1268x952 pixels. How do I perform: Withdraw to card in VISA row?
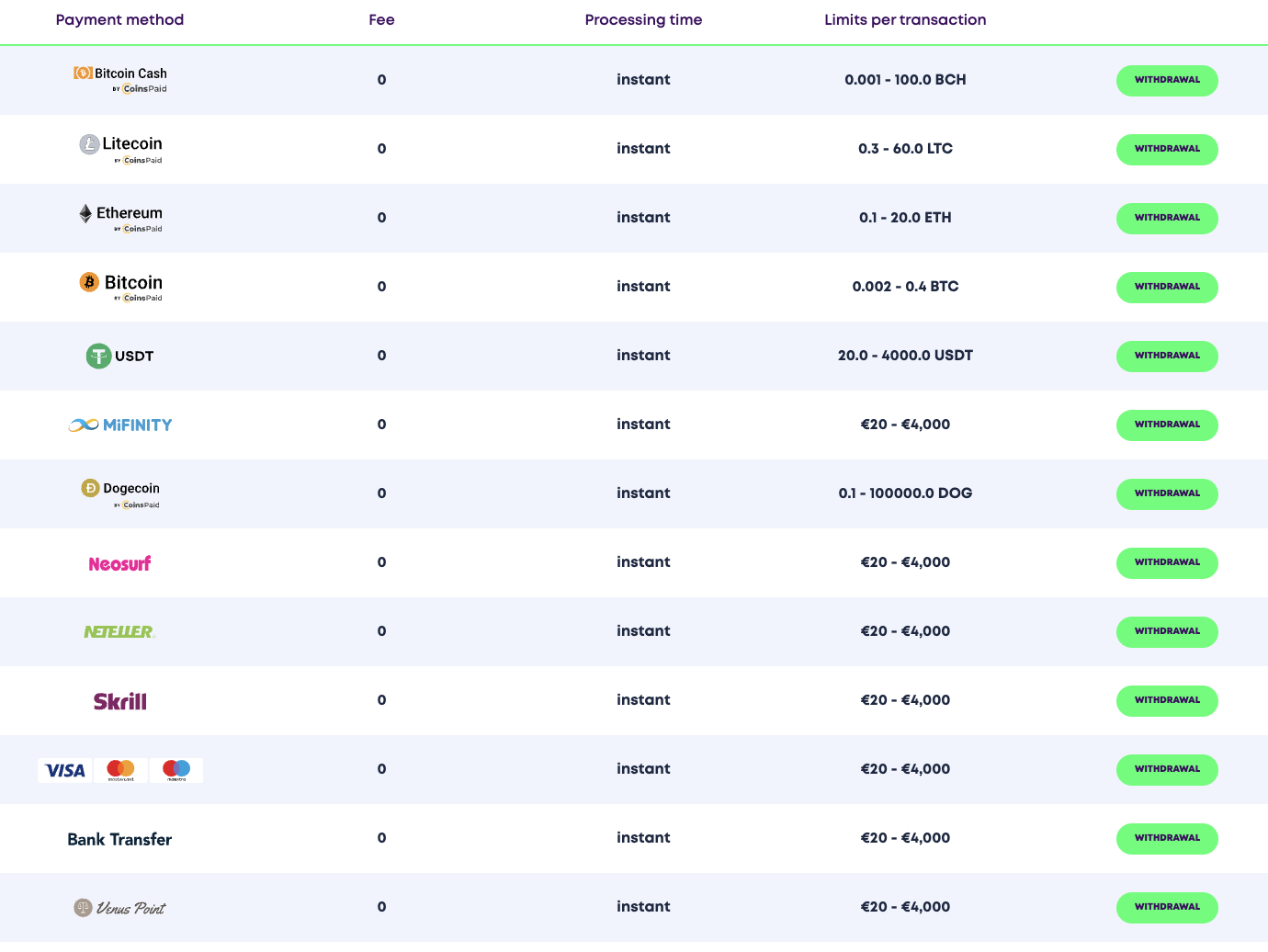coord(1167,769)
